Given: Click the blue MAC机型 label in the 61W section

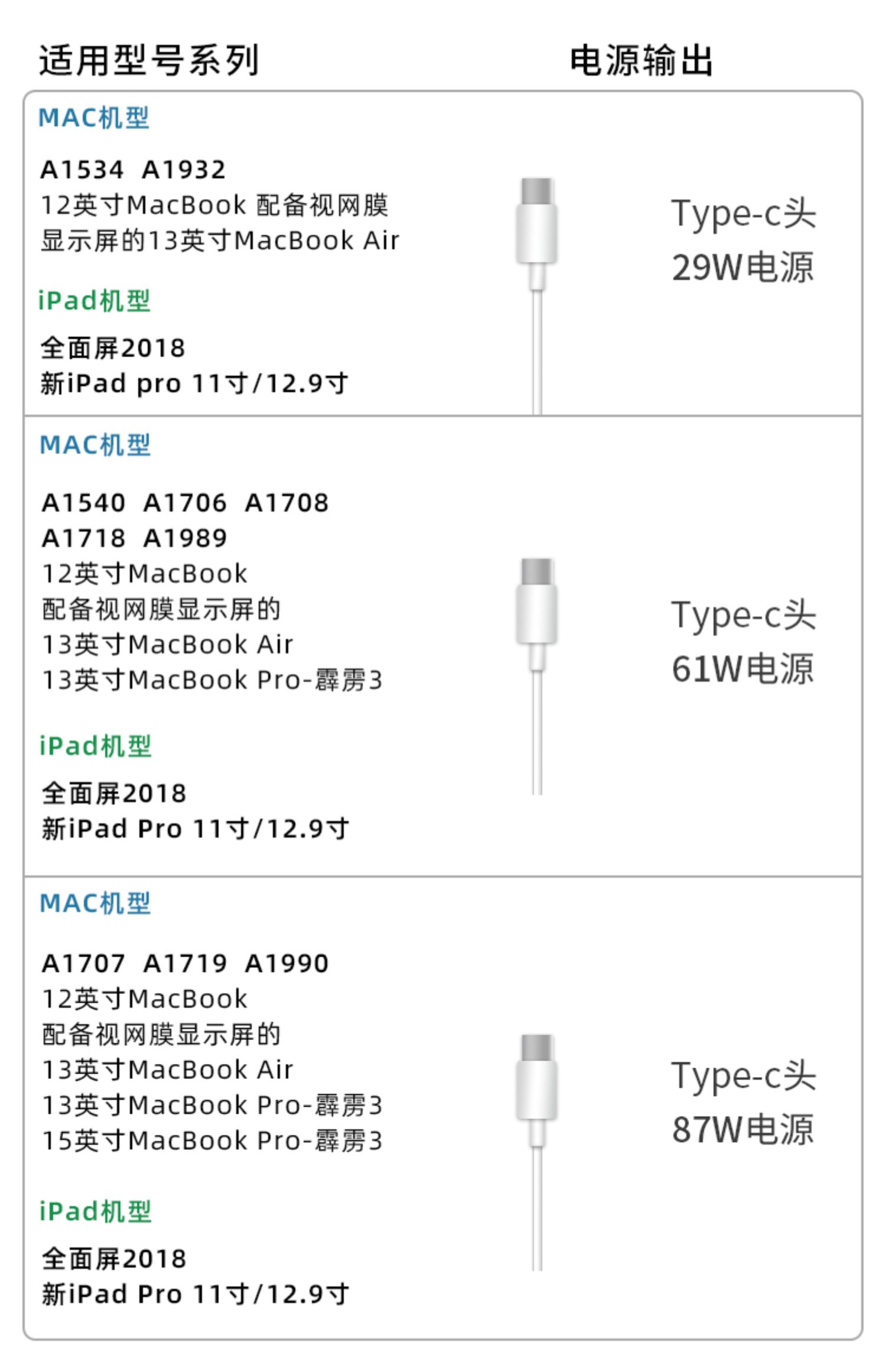Looking at the screenshot, I should [95, 444].
